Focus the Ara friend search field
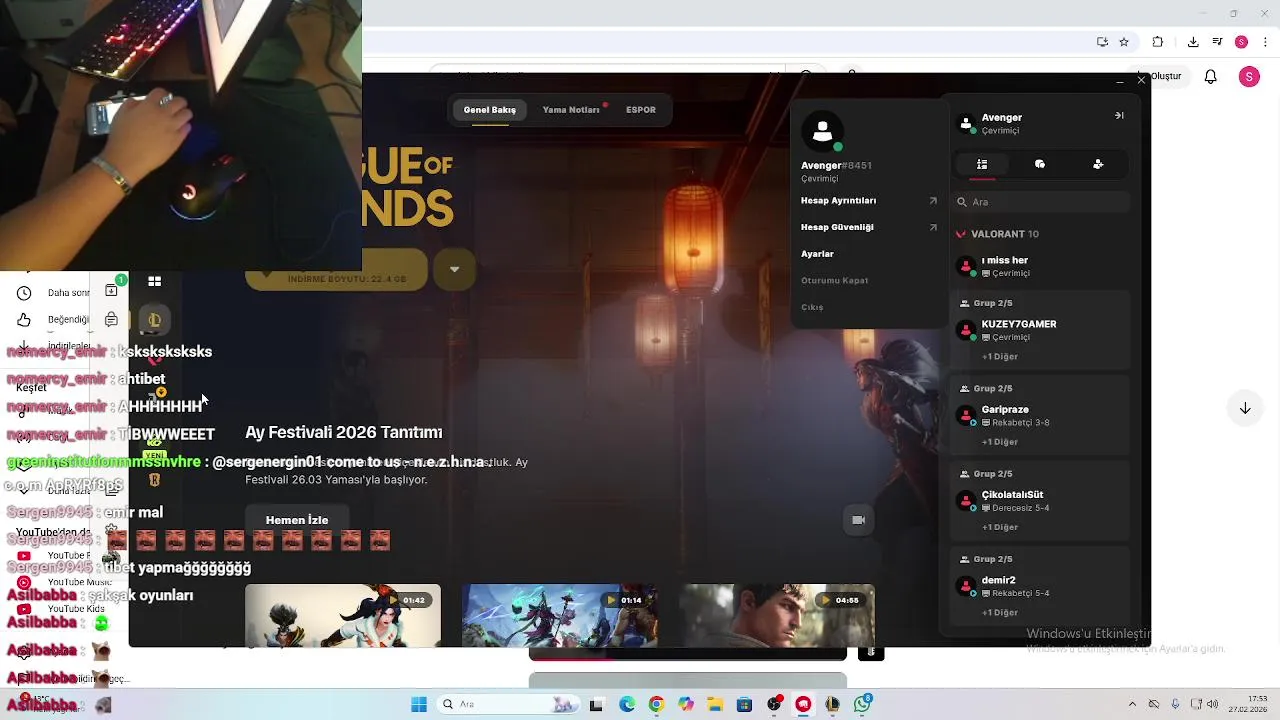The image size is (1280, 720). click(1042, 202)
